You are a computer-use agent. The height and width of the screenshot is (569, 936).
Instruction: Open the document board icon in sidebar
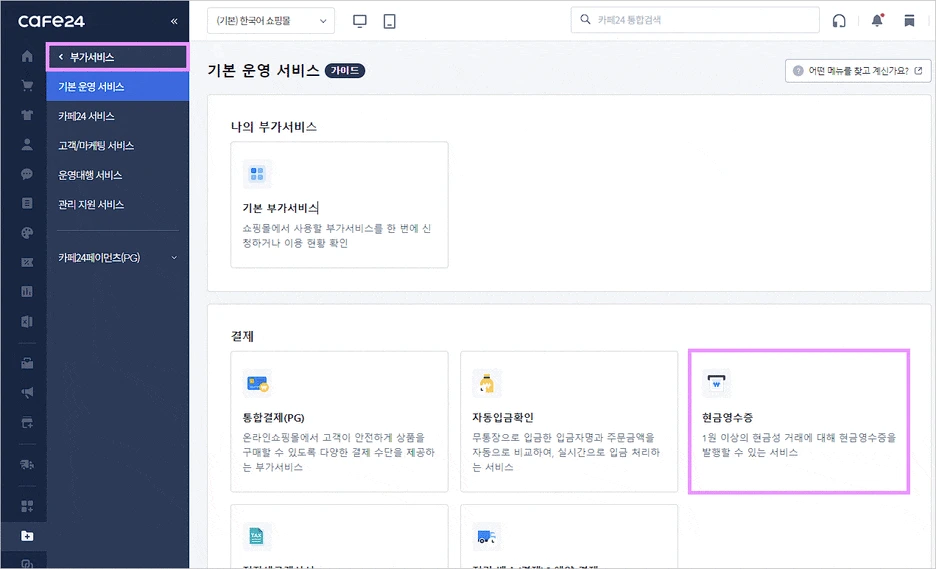(27, 203)
